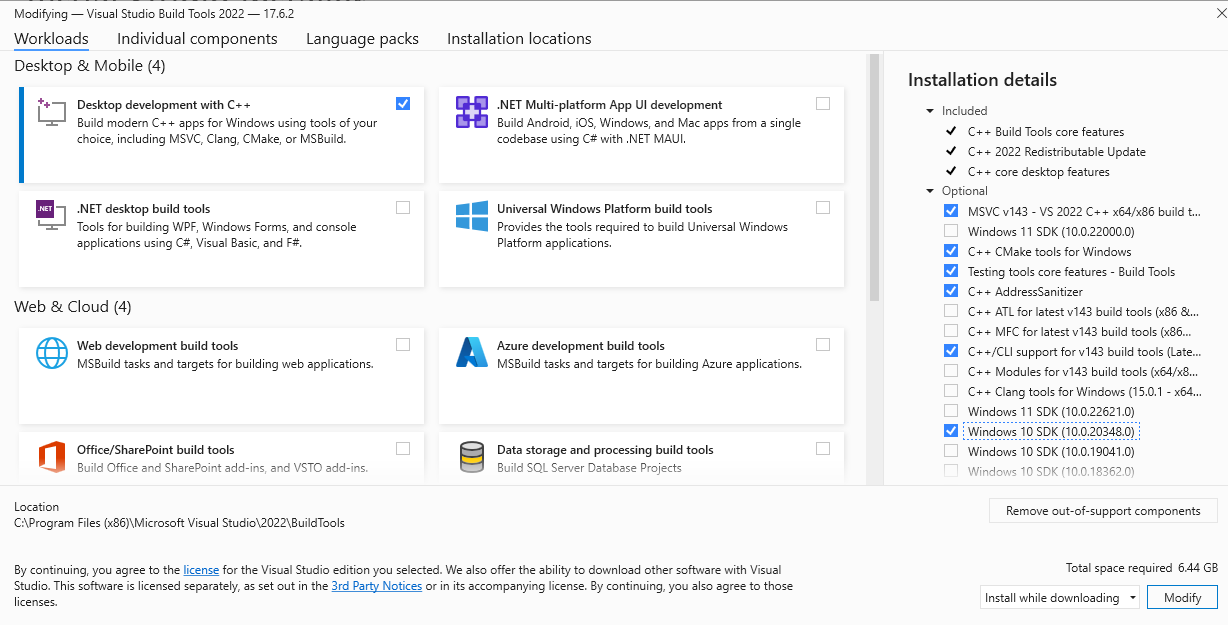The image size is (1228, 625).
Task: Click Remove out-of-support components button
Action: (x=1103, y=511)
